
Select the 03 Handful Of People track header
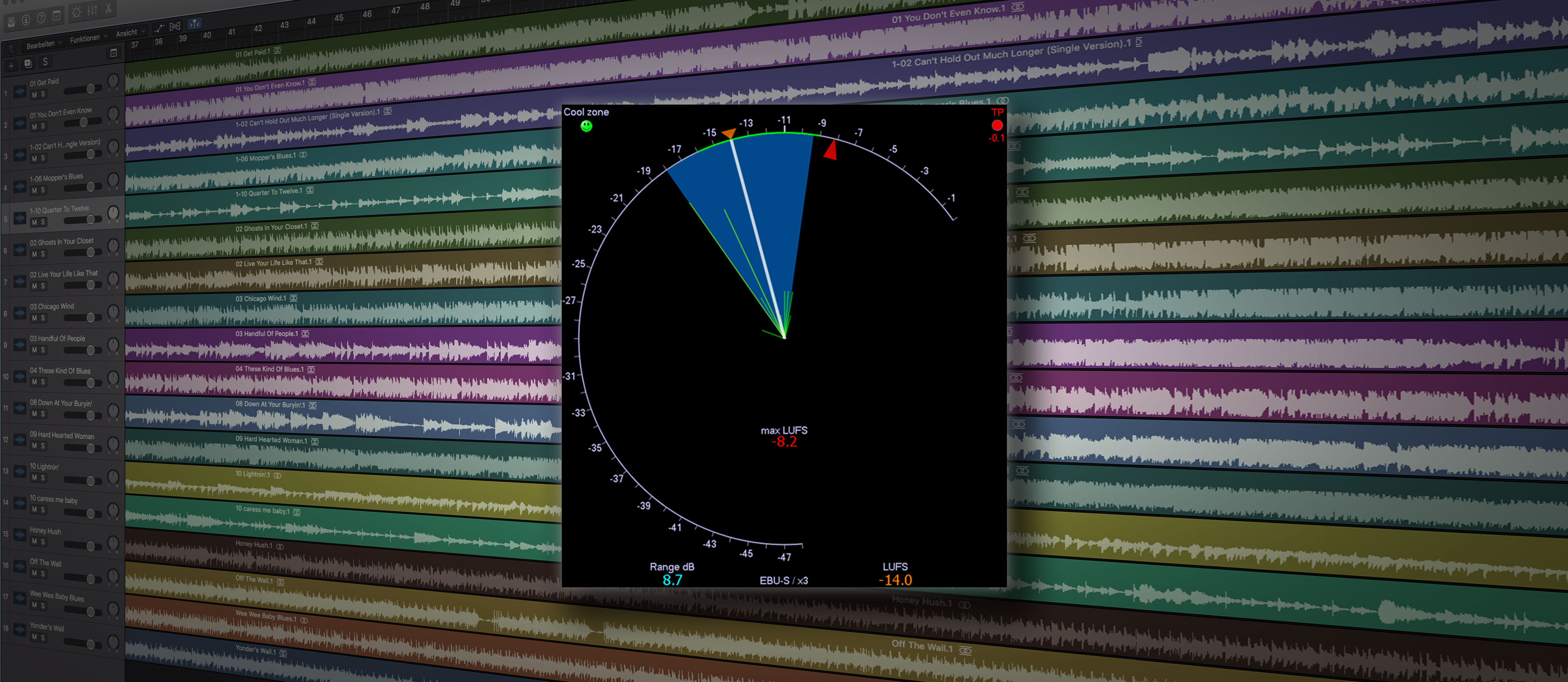[63, 344]
